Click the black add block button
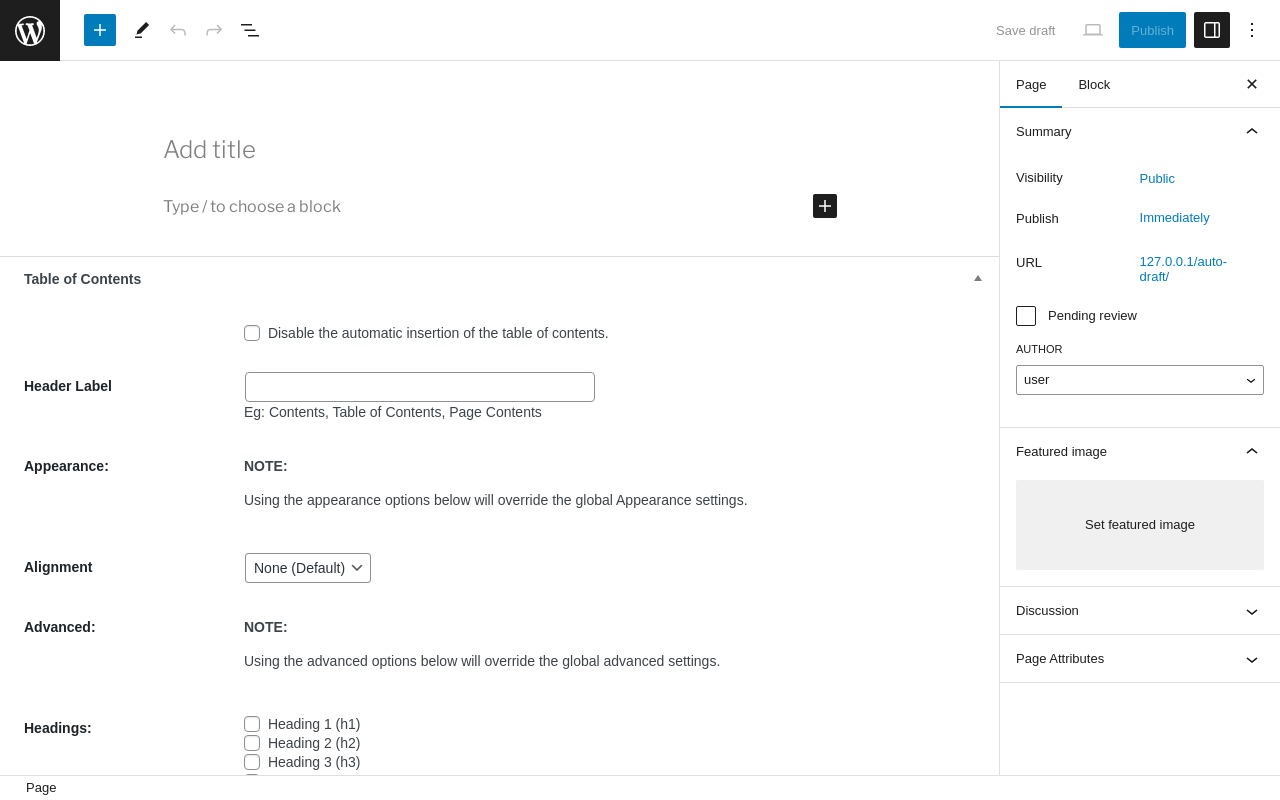The height and width of the screenshot is (800, 1280). pos(825,206)
